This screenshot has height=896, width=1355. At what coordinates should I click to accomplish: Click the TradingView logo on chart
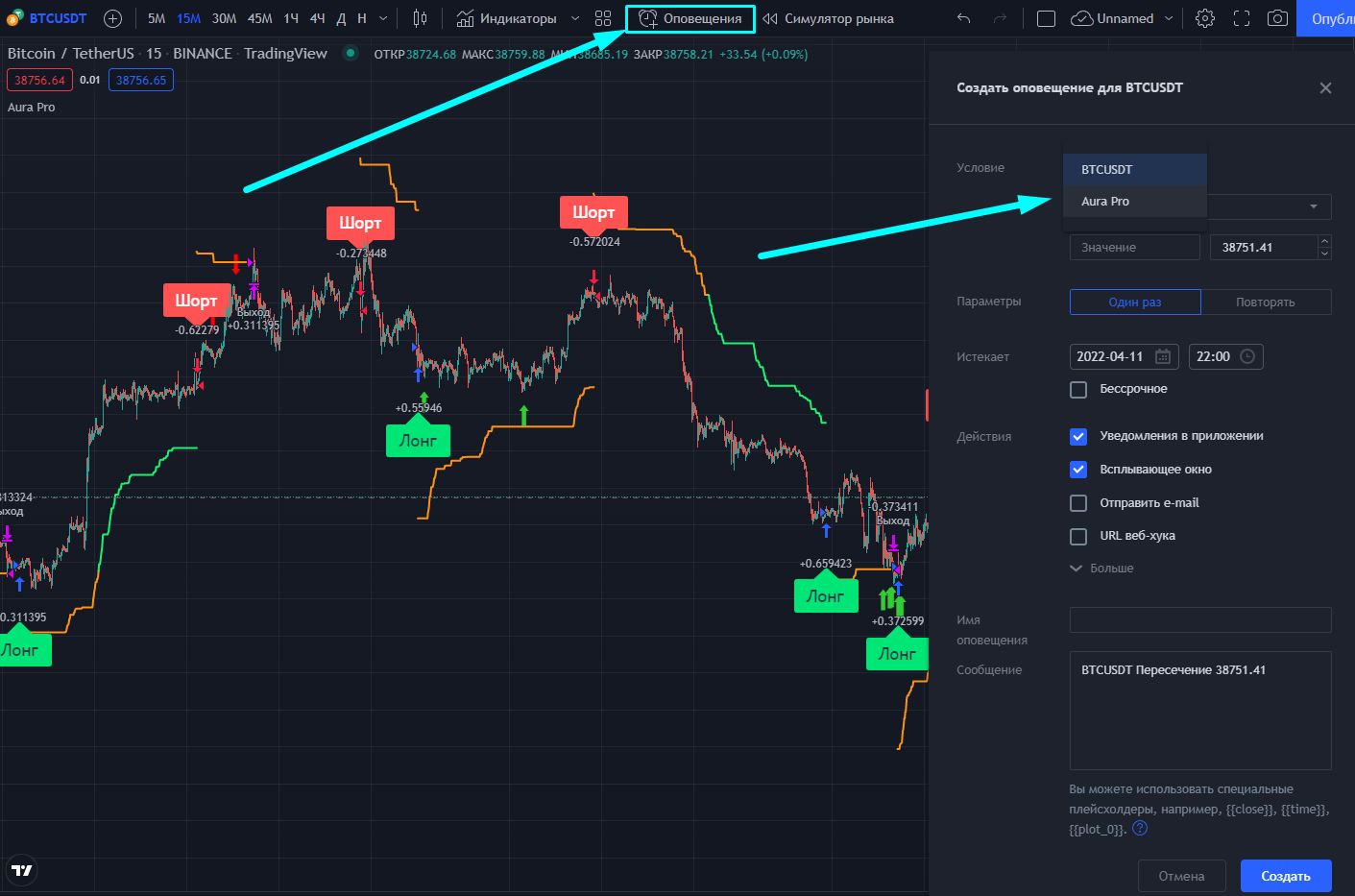pyautogui.click(x=22, y=870)
